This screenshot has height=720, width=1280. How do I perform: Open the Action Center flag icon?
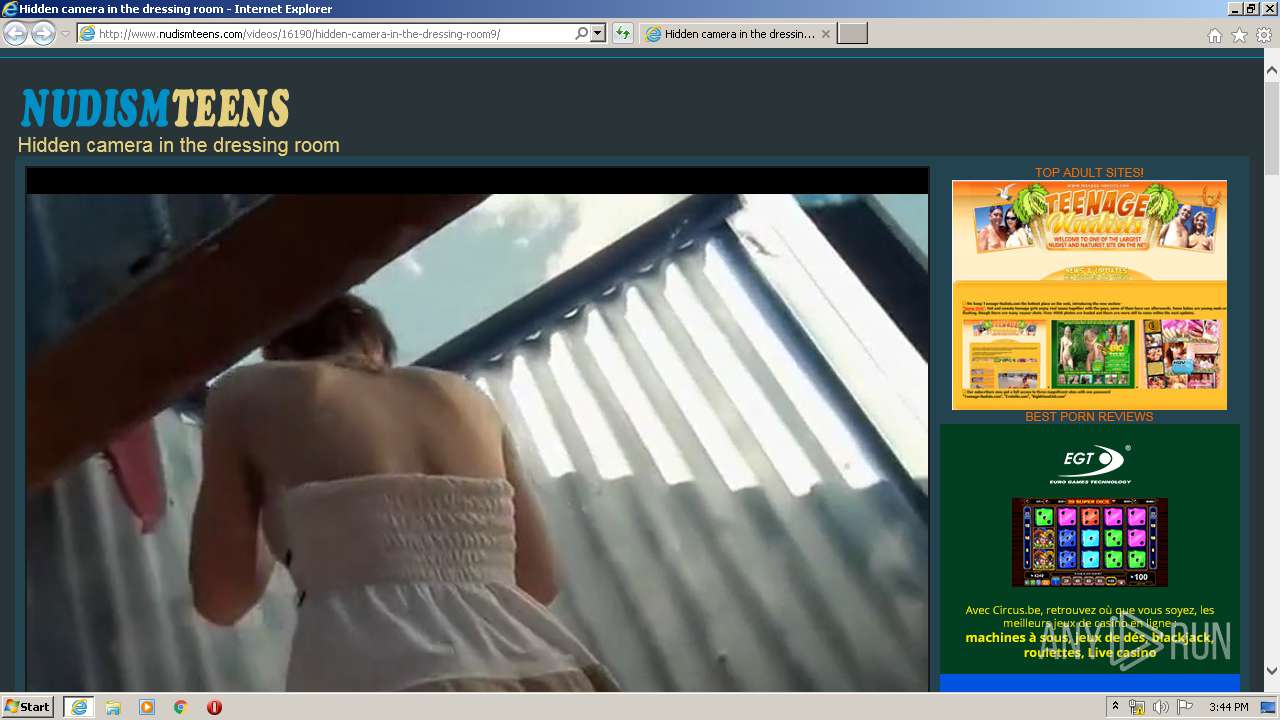click(x=1185, y=707)
